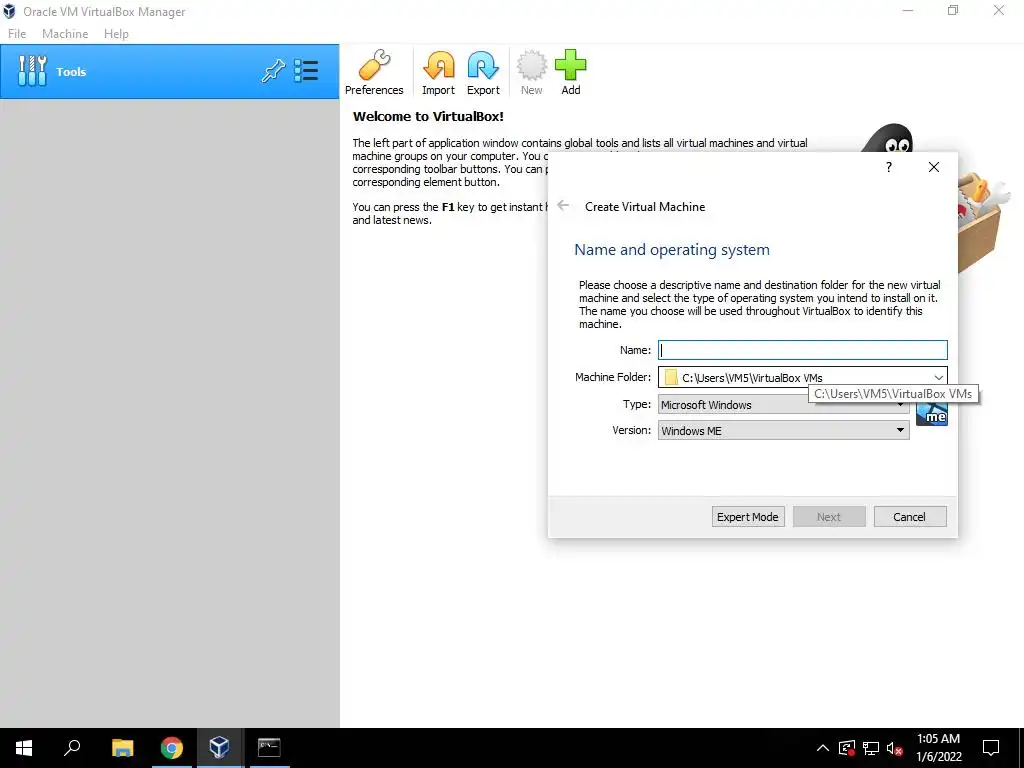Open the Machine menu

65,34
